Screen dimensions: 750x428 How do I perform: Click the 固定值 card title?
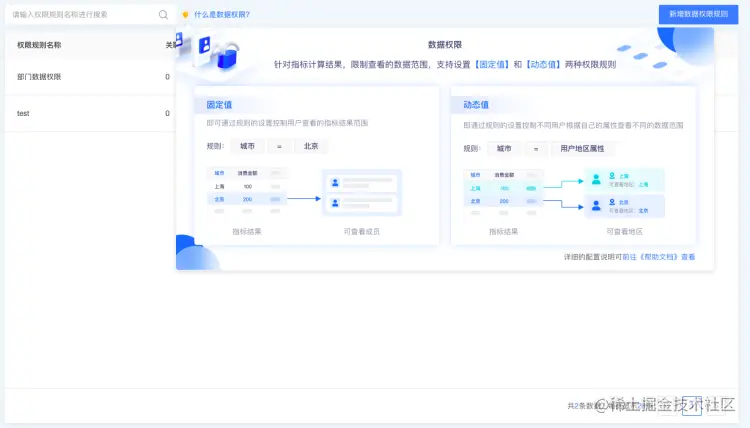pyautogui.click(x=219, y=105)
